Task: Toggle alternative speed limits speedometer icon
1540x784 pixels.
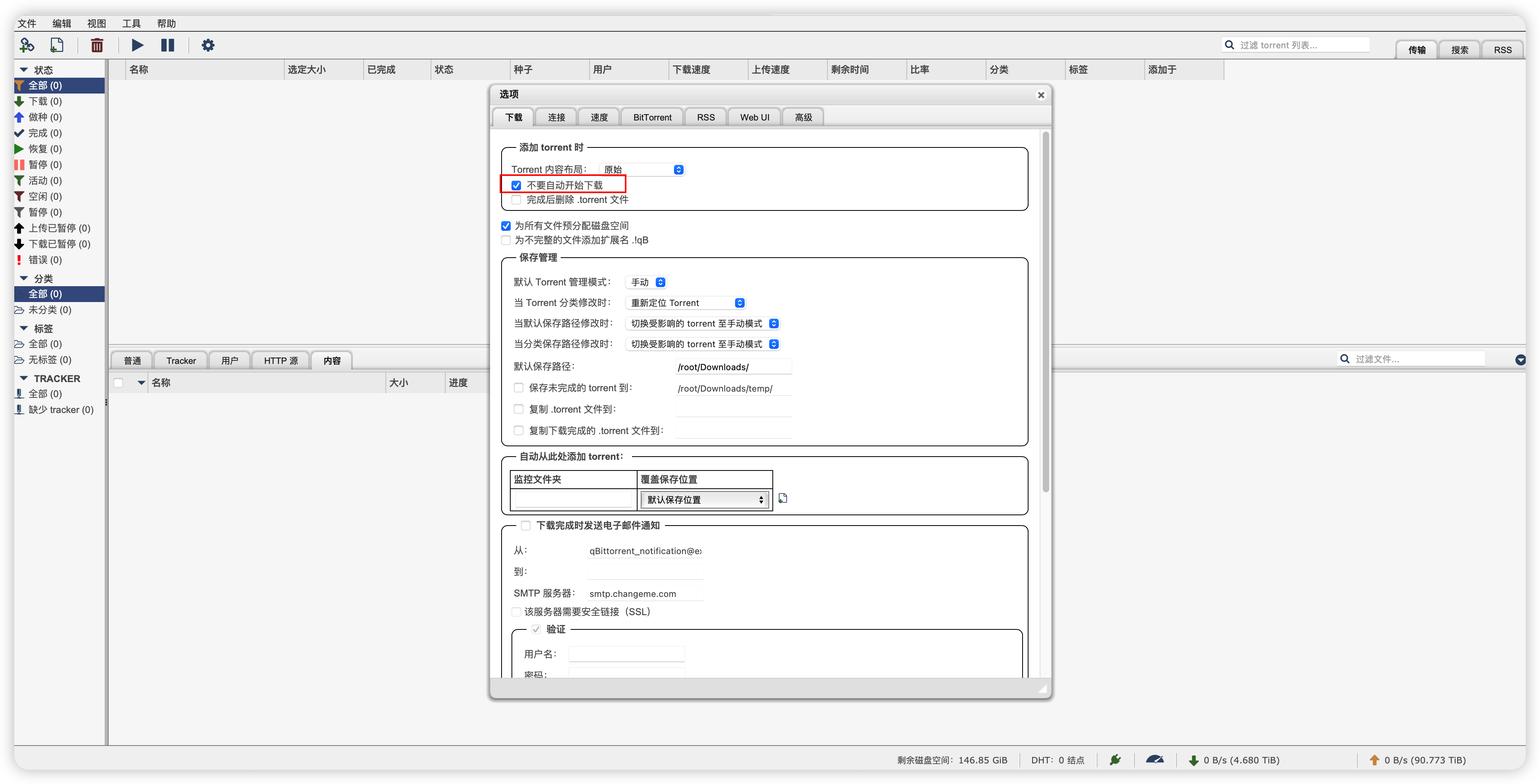Action: click(1154, 759)
